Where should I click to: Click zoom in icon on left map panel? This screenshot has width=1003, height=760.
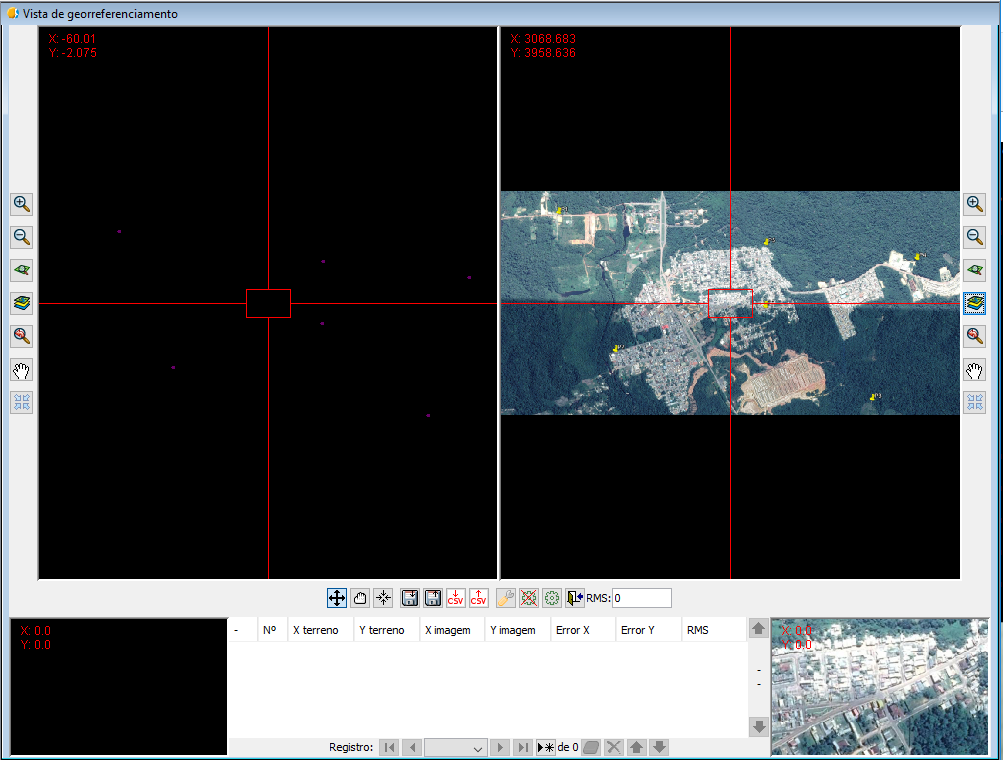[x=21, y=204]
